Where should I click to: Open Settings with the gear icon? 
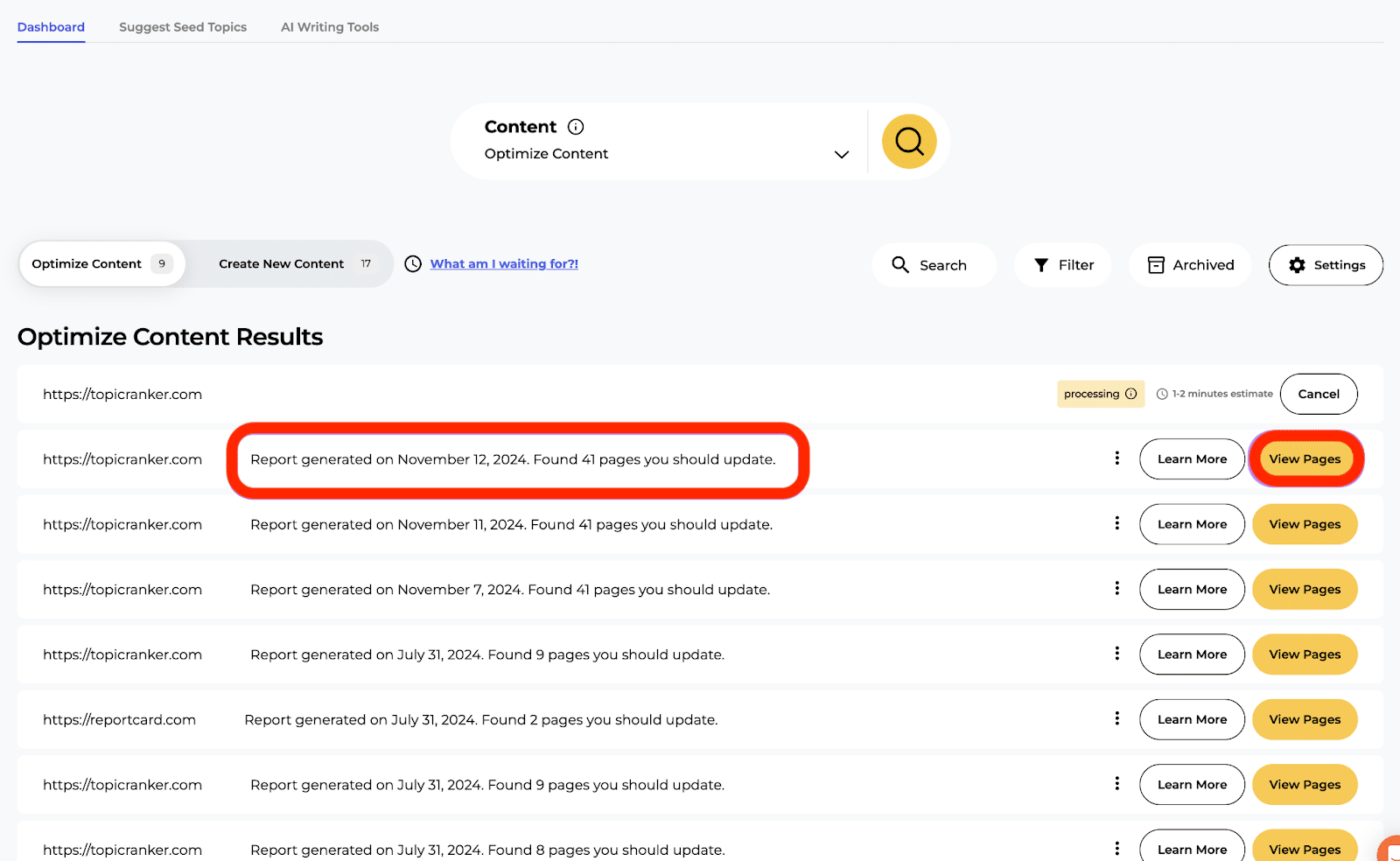click(1326, 265)
